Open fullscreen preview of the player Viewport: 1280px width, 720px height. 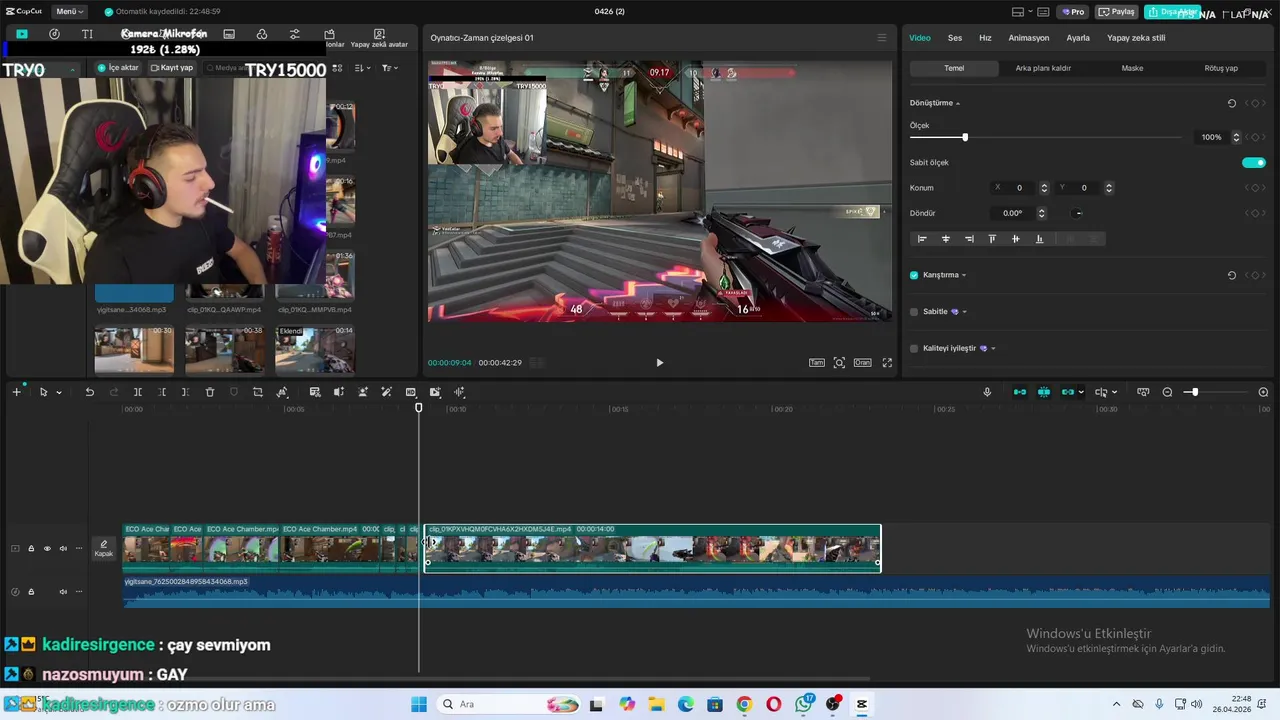click(x=887, y=363)
